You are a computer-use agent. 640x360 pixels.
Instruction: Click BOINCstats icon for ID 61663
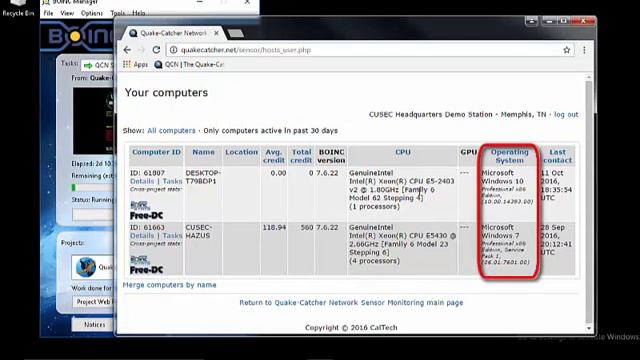(140, 260)
